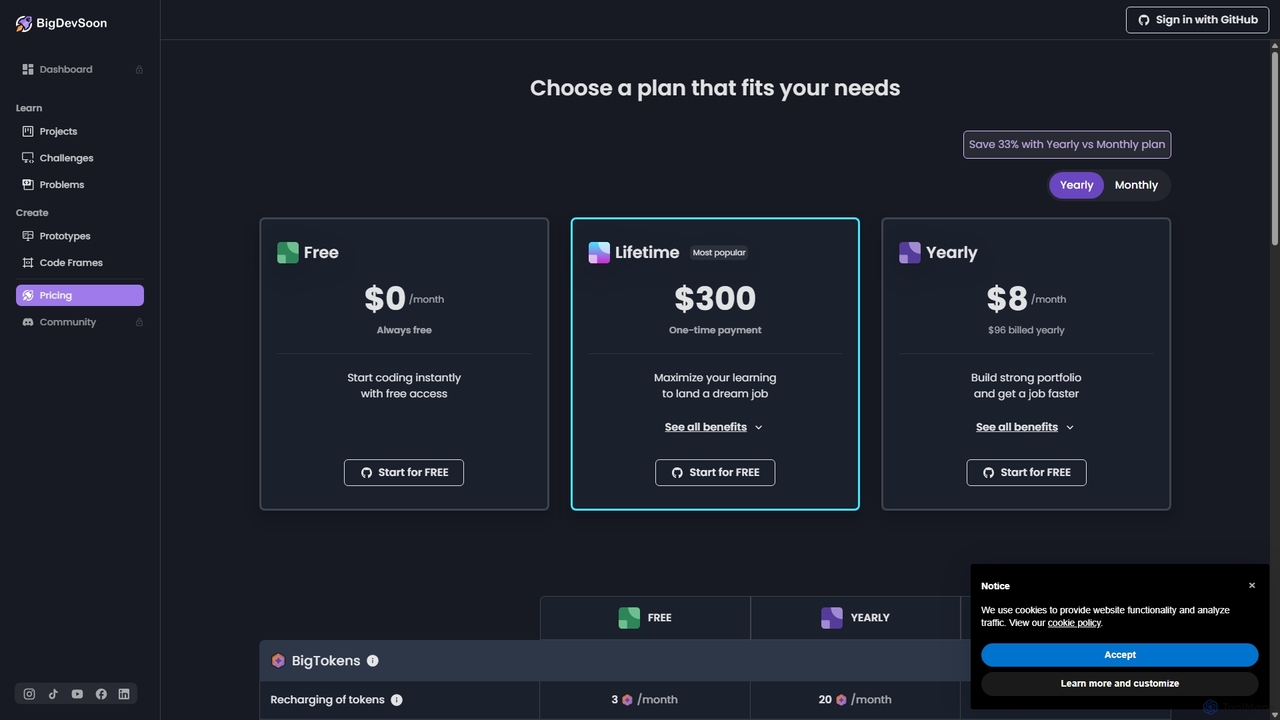Image resolution: width=1280 pixels, height=720 pixels.
Task: Click Start for FREE on Yearly plan
Action: coord(1026,472)
